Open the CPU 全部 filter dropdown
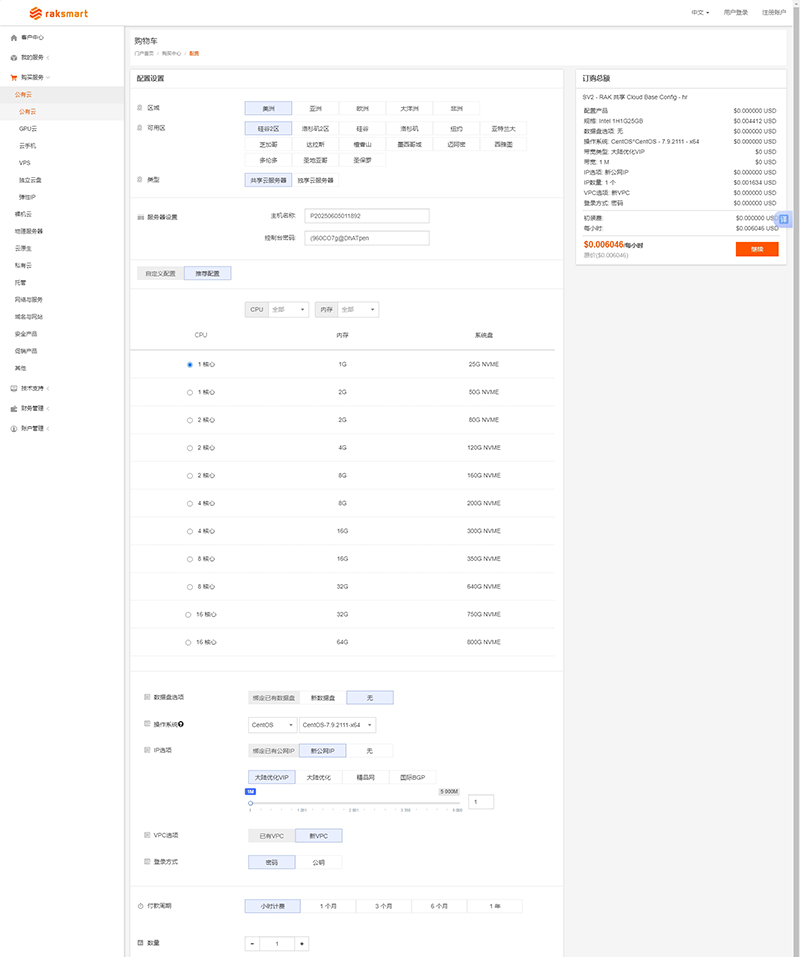The width and height of the screenshot is (800, 957). coord(288,310)
